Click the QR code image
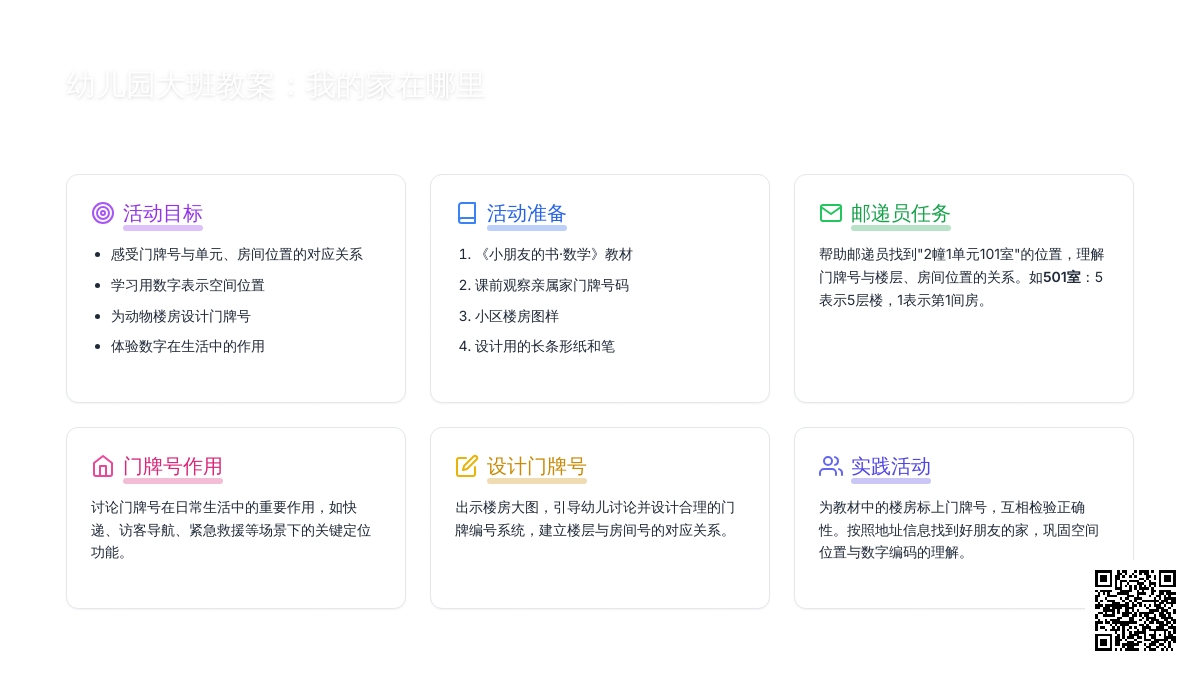 (1135, 611)
